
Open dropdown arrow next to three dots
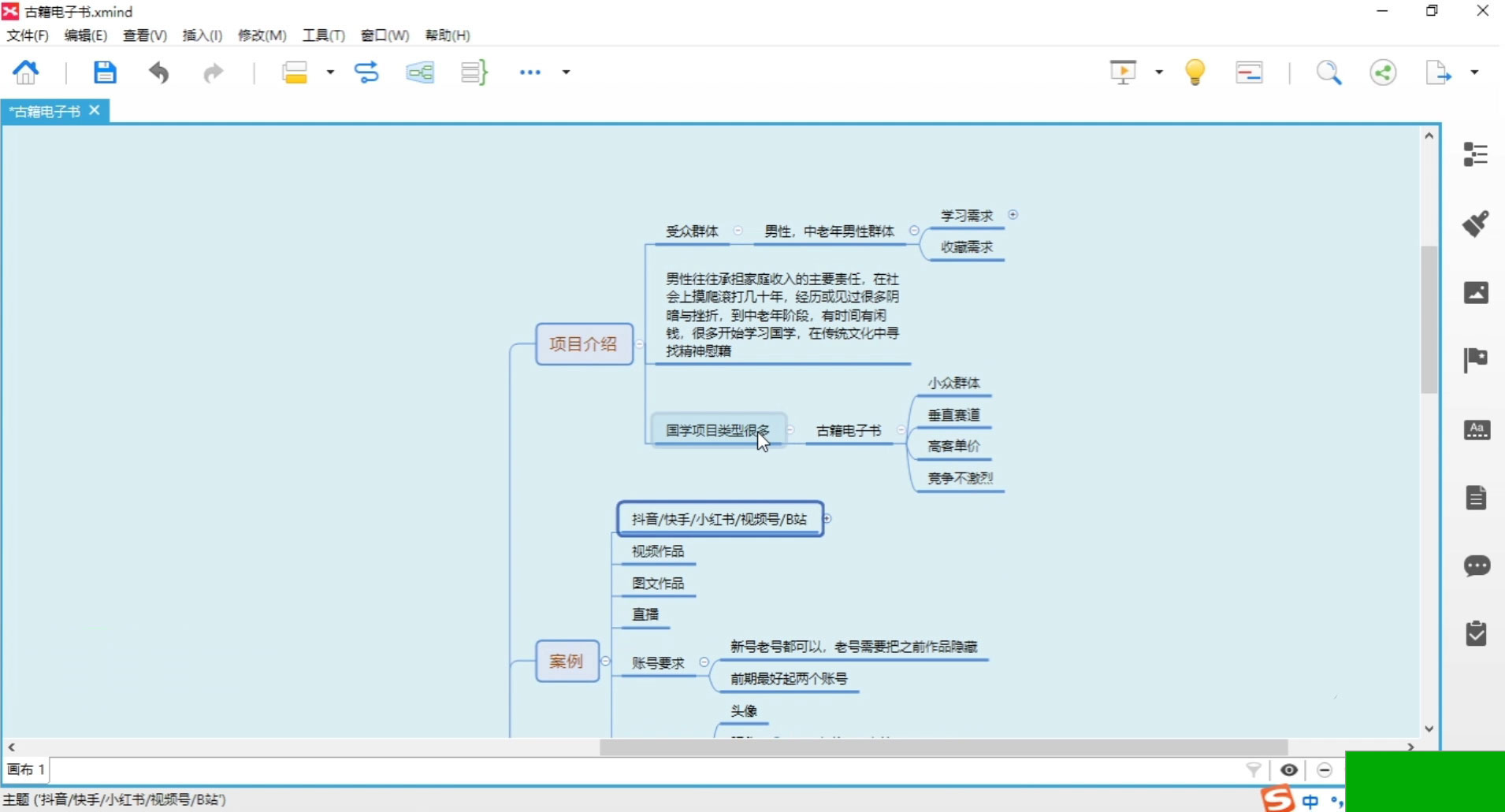tap(566, 72)
